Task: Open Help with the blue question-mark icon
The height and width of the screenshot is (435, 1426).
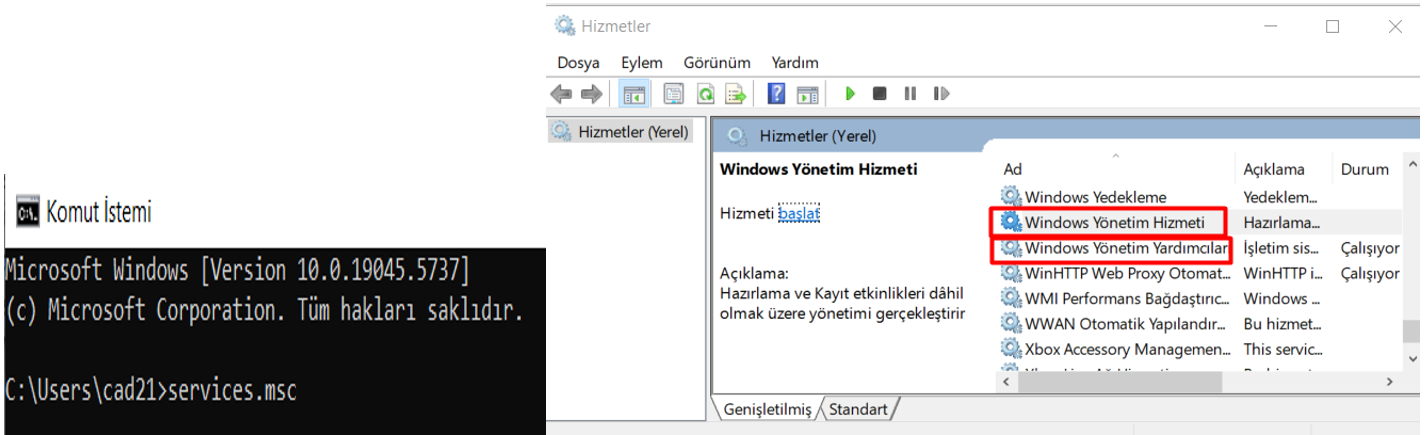Action: (x=776, y=93)
